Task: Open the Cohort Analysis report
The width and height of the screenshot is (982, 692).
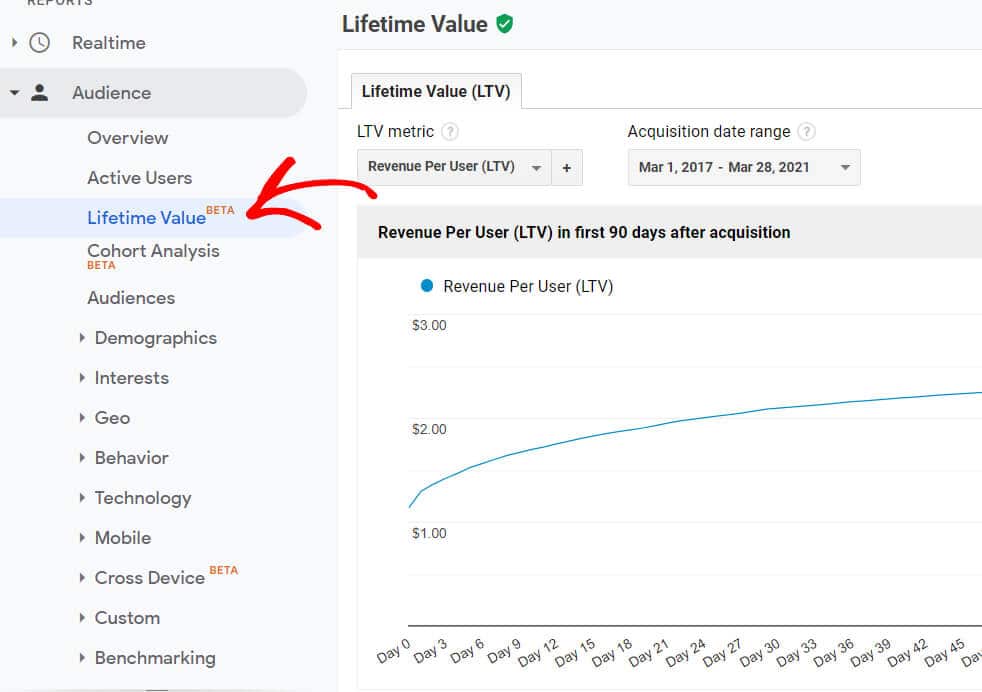Action: pos(153,251)
